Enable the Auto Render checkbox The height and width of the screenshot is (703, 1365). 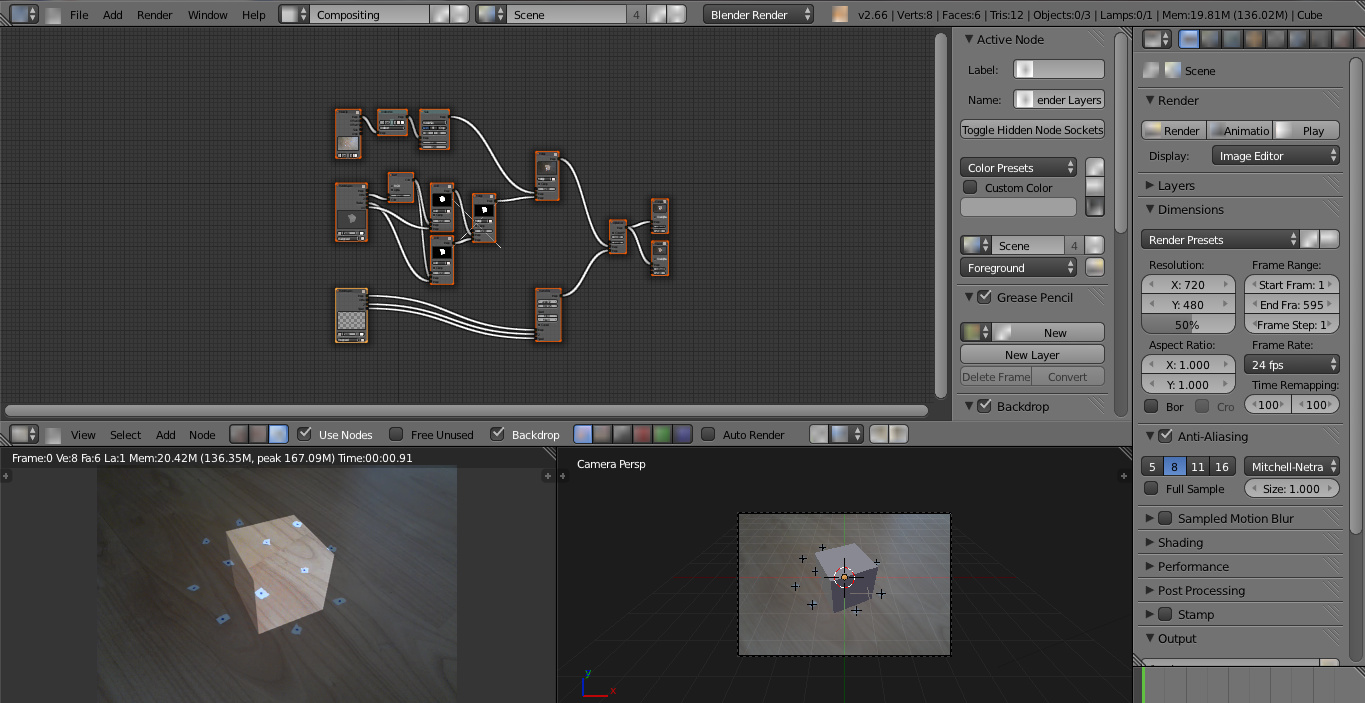(x=708, y=434)
